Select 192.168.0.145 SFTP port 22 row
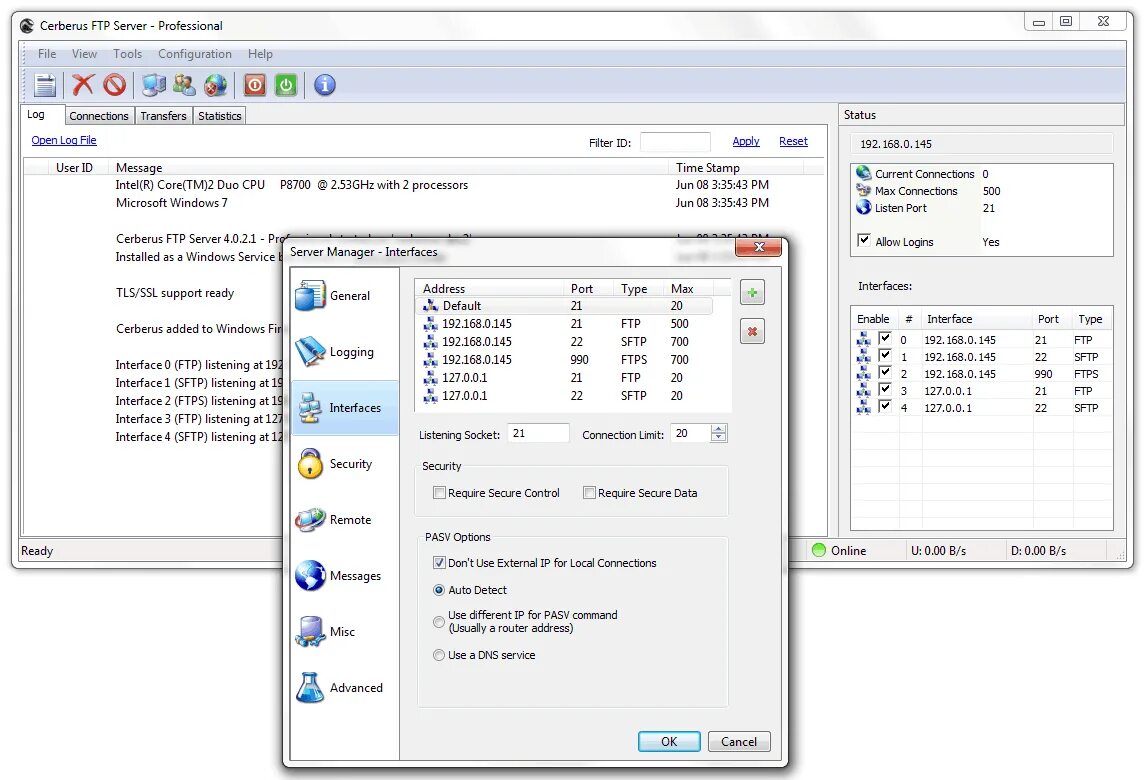 (564, 342)
